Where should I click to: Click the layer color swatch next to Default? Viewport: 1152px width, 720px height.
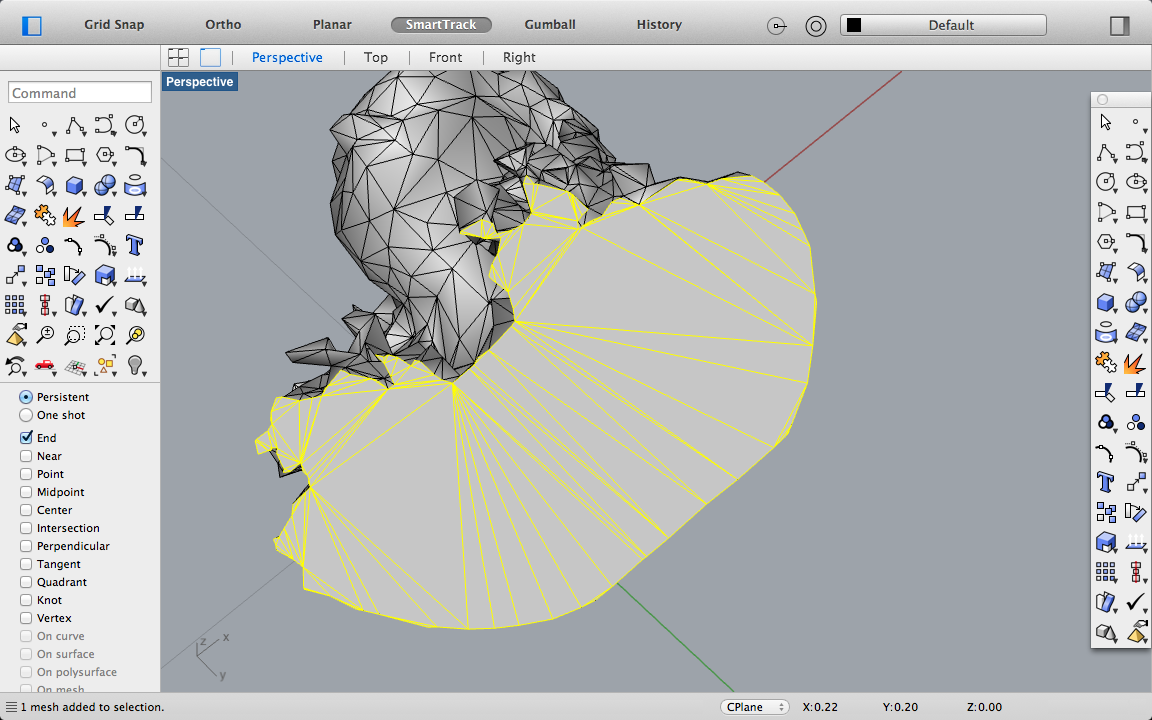pos(854,24)
